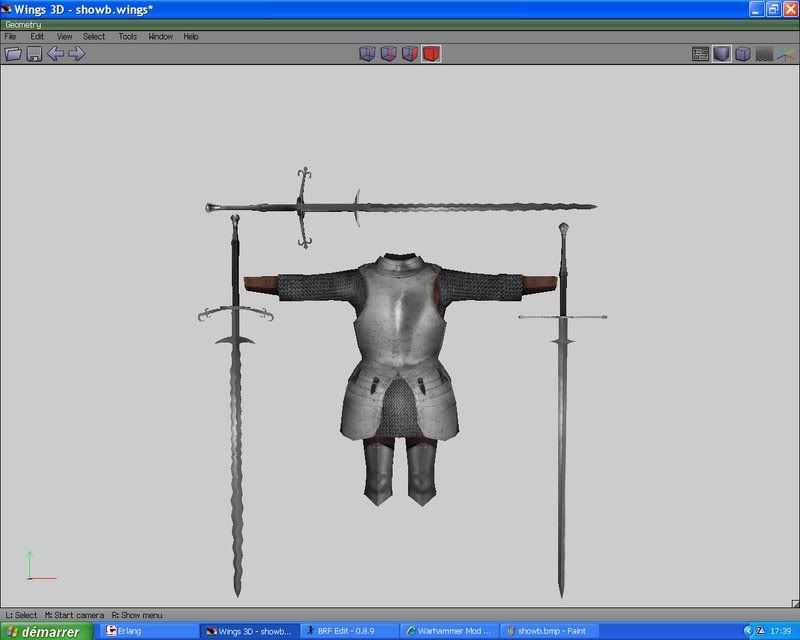Viewport: 800px width, 640px height.
Task: Toggle axes display icon at far right
Action: tap(785, 53)
